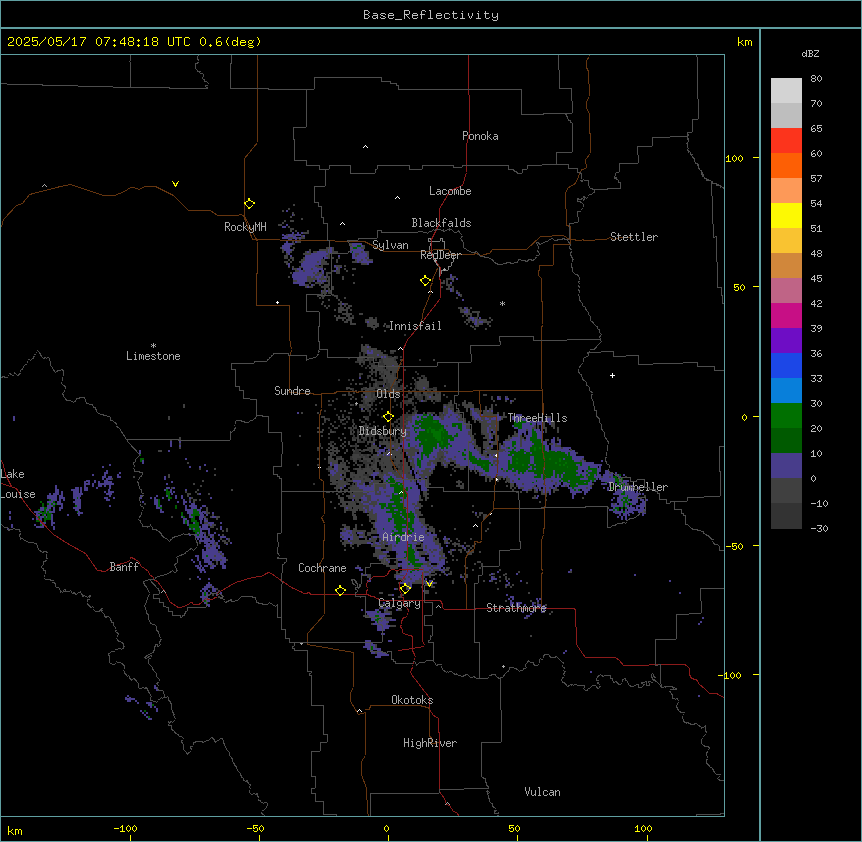This screenshot has height=842, width=862.
Task: Click the orange 57 dBZ legend swatch
Action: coord(786,165)
